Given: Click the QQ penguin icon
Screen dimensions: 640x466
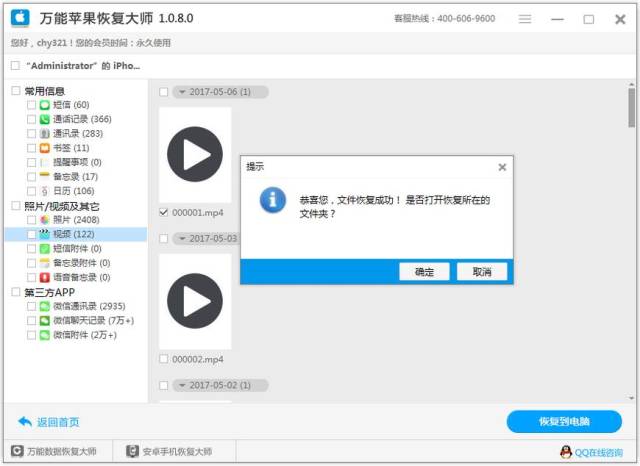Looking at the screenshot, I should pyautogui.click(x=566, y=452).
